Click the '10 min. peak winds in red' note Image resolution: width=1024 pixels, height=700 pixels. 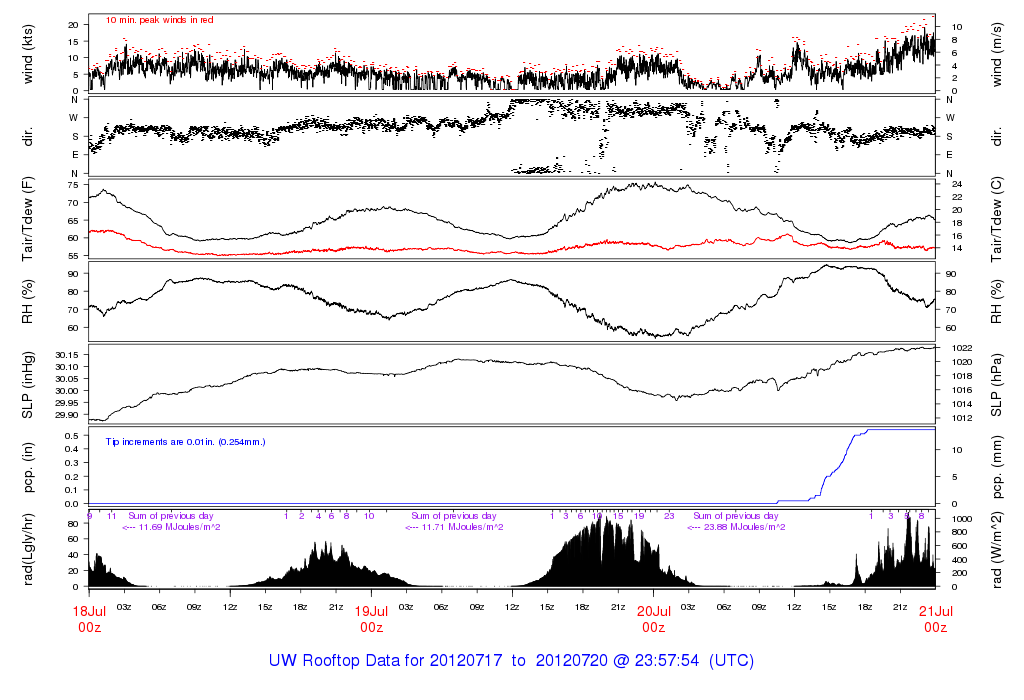159,20
